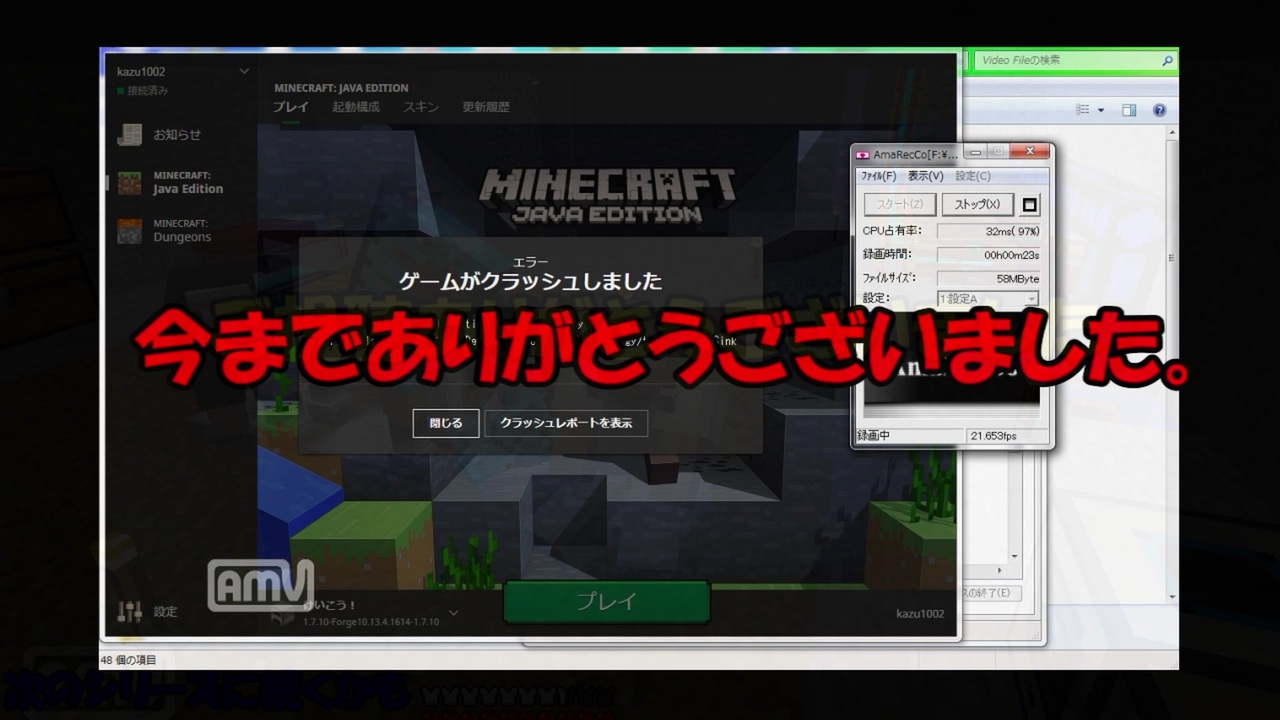Image resolution: width=1280 pixels, height=720 pixels.
Task: Click 録画時間 value 00h00m23s
Action: [988, 255]
